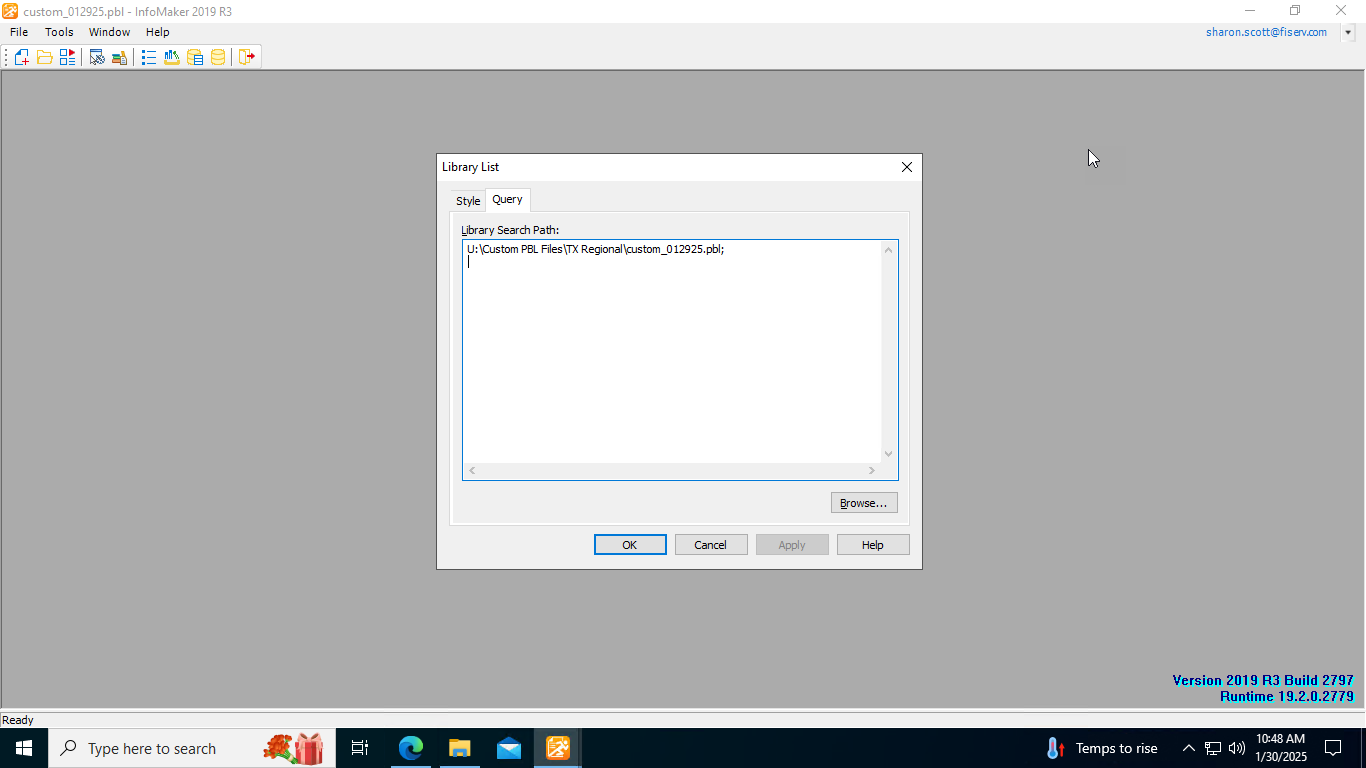The width and height of the screenshot is (1366, 768).
Task: Click inside the Library Search Path box
Action: pos(670,350)
